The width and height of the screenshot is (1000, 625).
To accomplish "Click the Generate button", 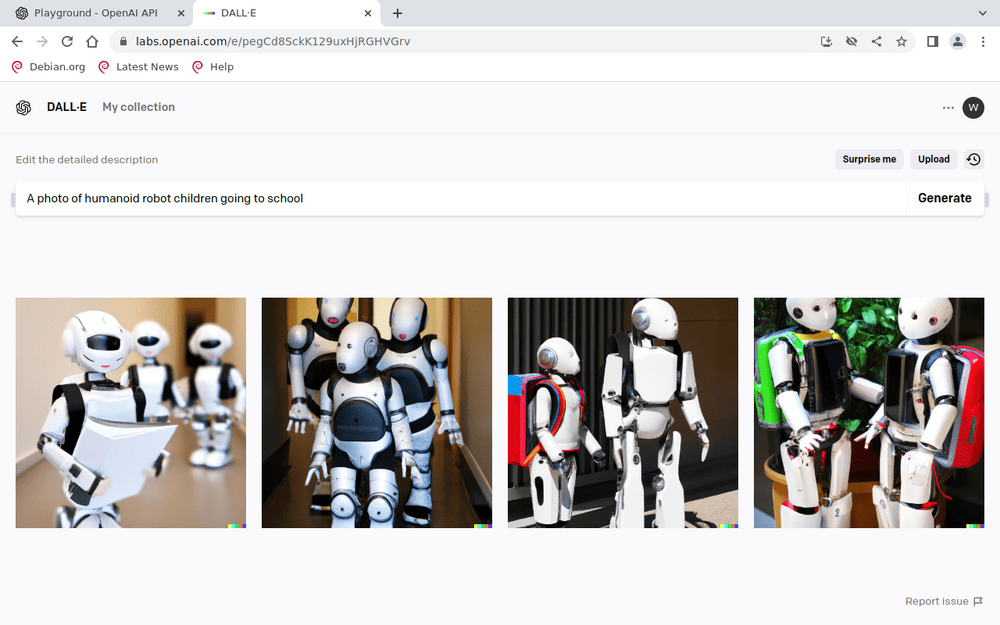I will (944, 198).
